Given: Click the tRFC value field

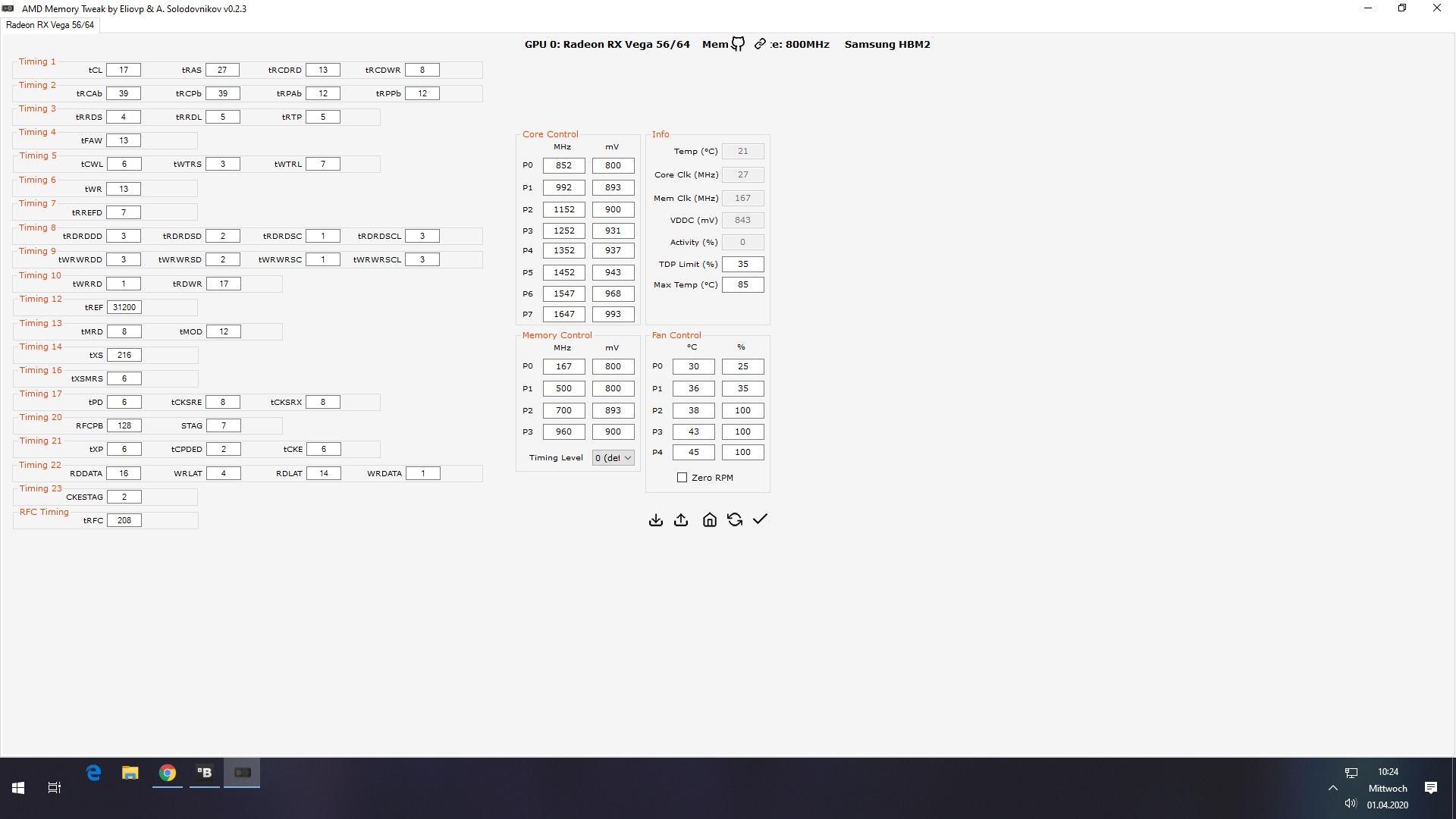Looking at the screenshot, I should (124, 520).
